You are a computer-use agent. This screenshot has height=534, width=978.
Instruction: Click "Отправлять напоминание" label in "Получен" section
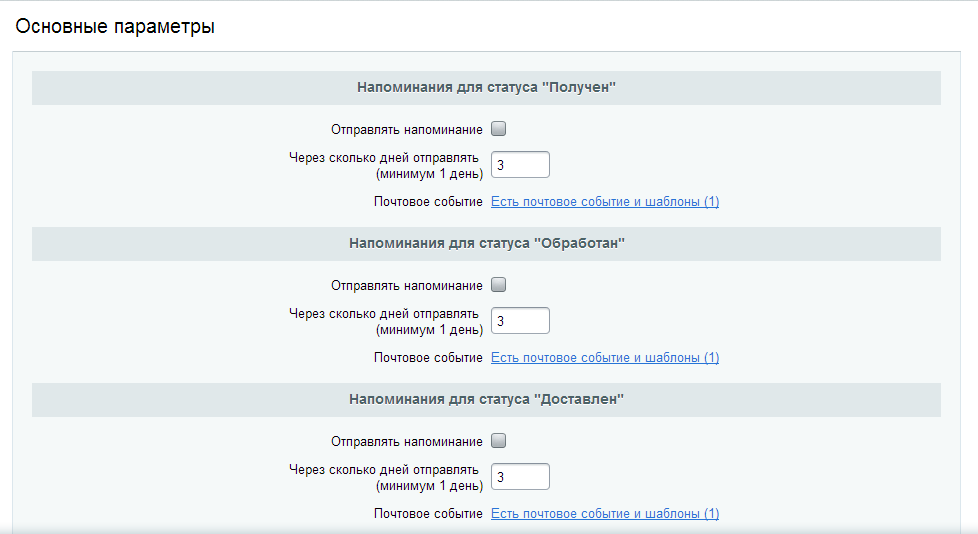[406, 130]
